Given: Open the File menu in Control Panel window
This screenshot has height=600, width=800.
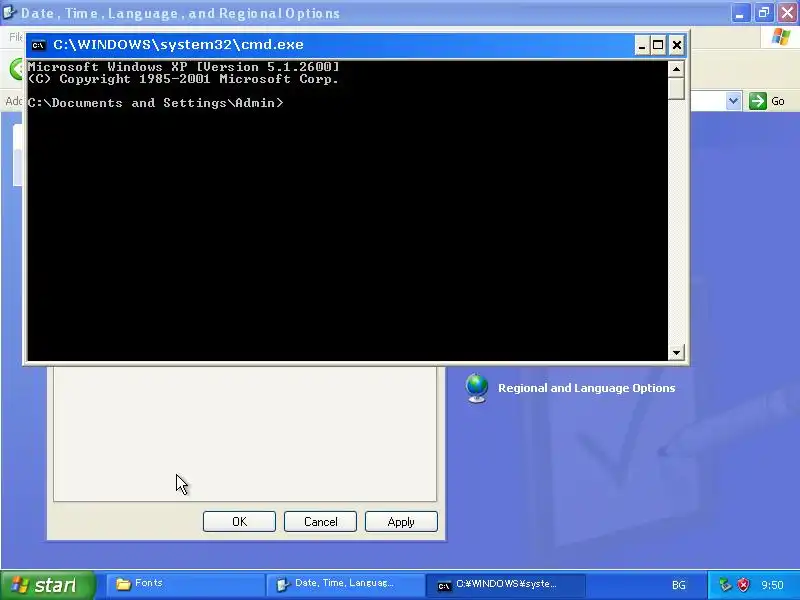Looking at the screenshot, I should (x=15, y=37).
